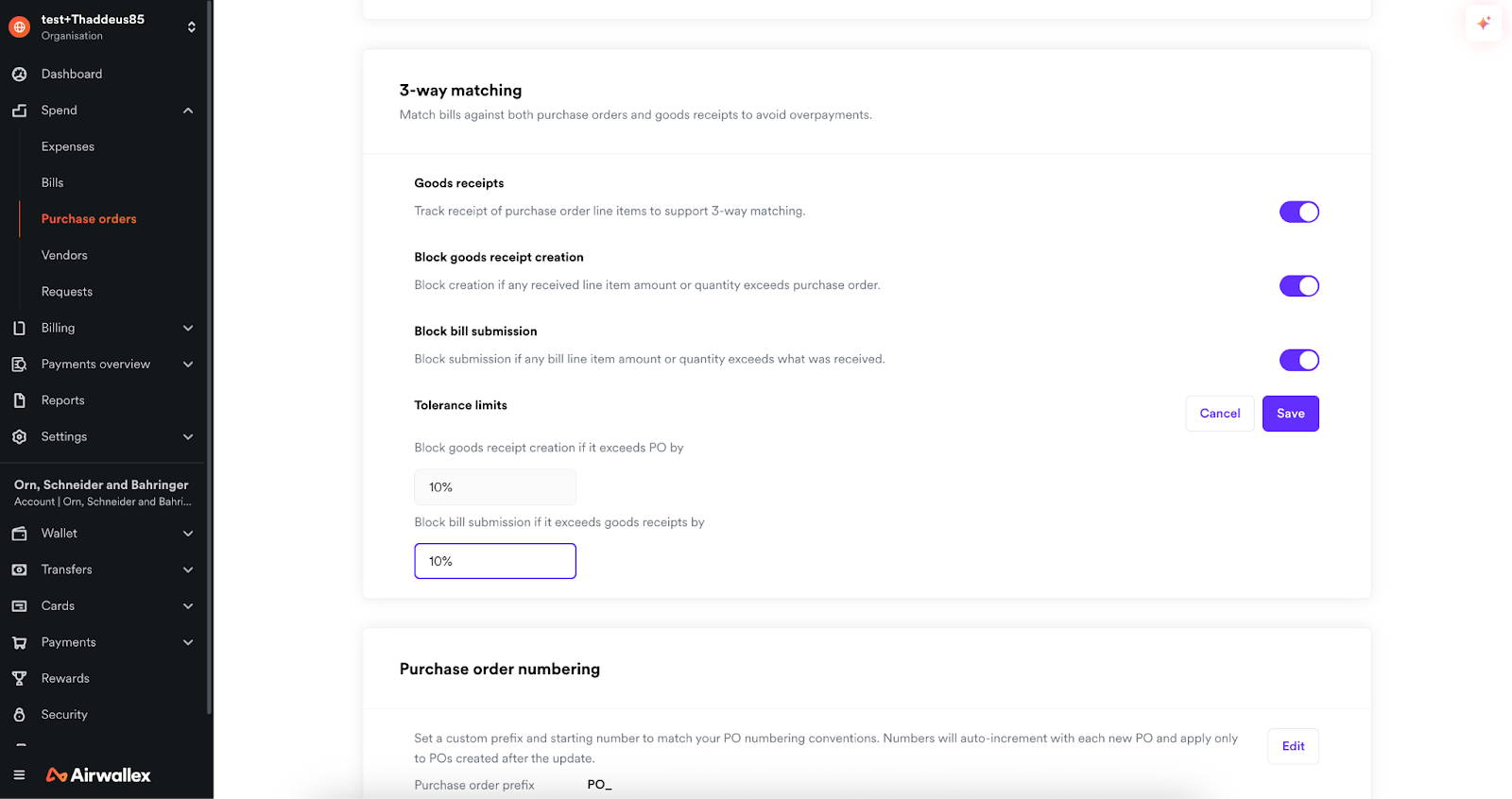Click the Rewards trophy icon
Image resolution: width=1512 pixels, height=799 pixels.
click(x=19, y=678)
